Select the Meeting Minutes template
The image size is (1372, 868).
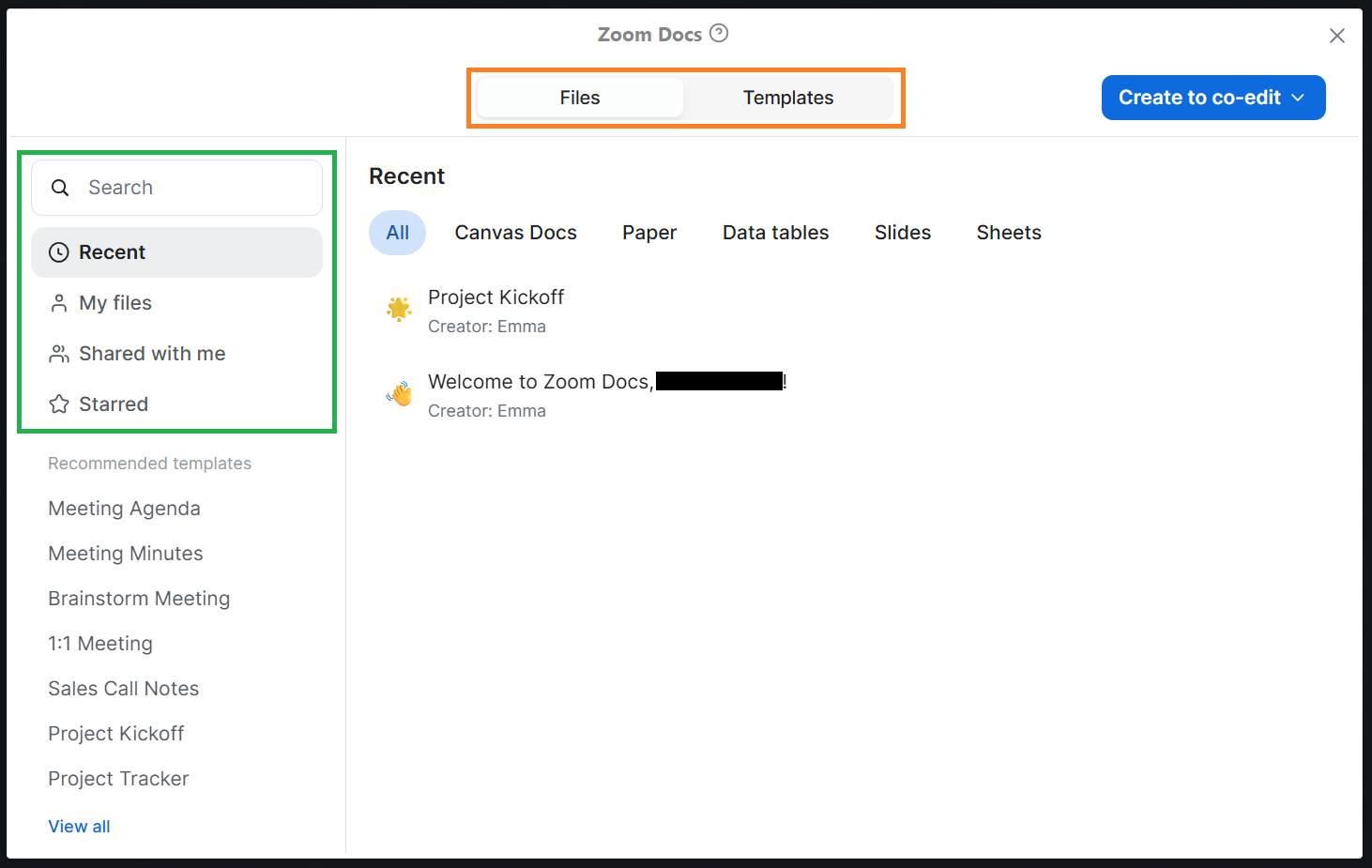point(126,554)
